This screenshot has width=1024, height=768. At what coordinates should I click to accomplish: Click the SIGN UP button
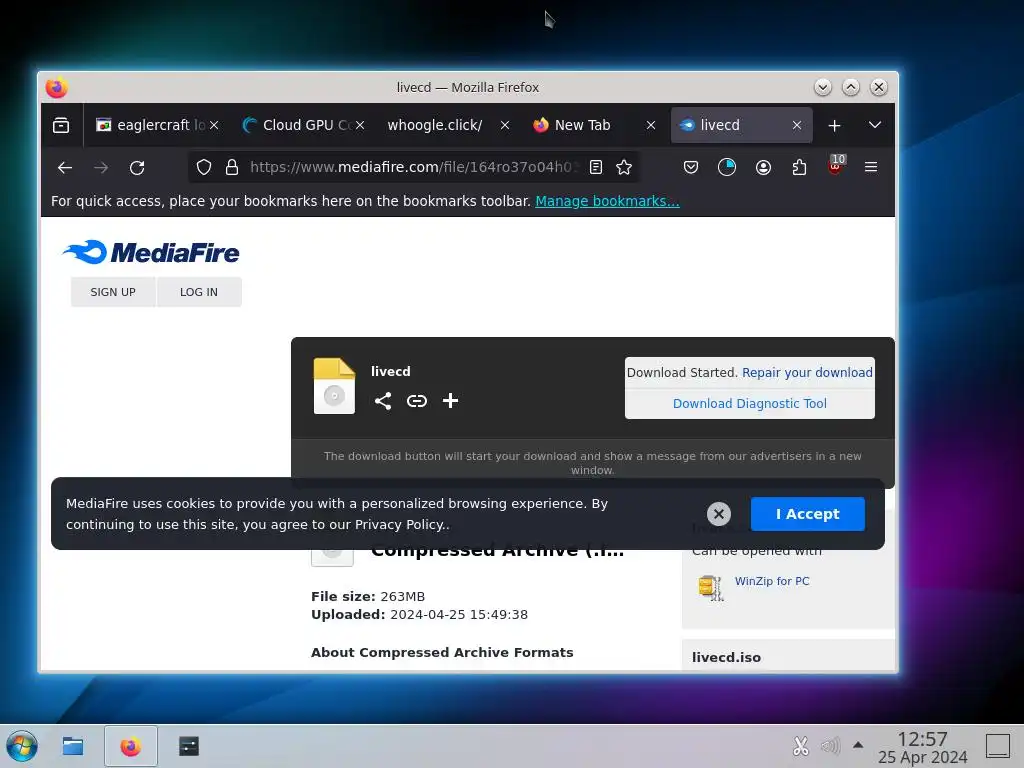point(113,292)
